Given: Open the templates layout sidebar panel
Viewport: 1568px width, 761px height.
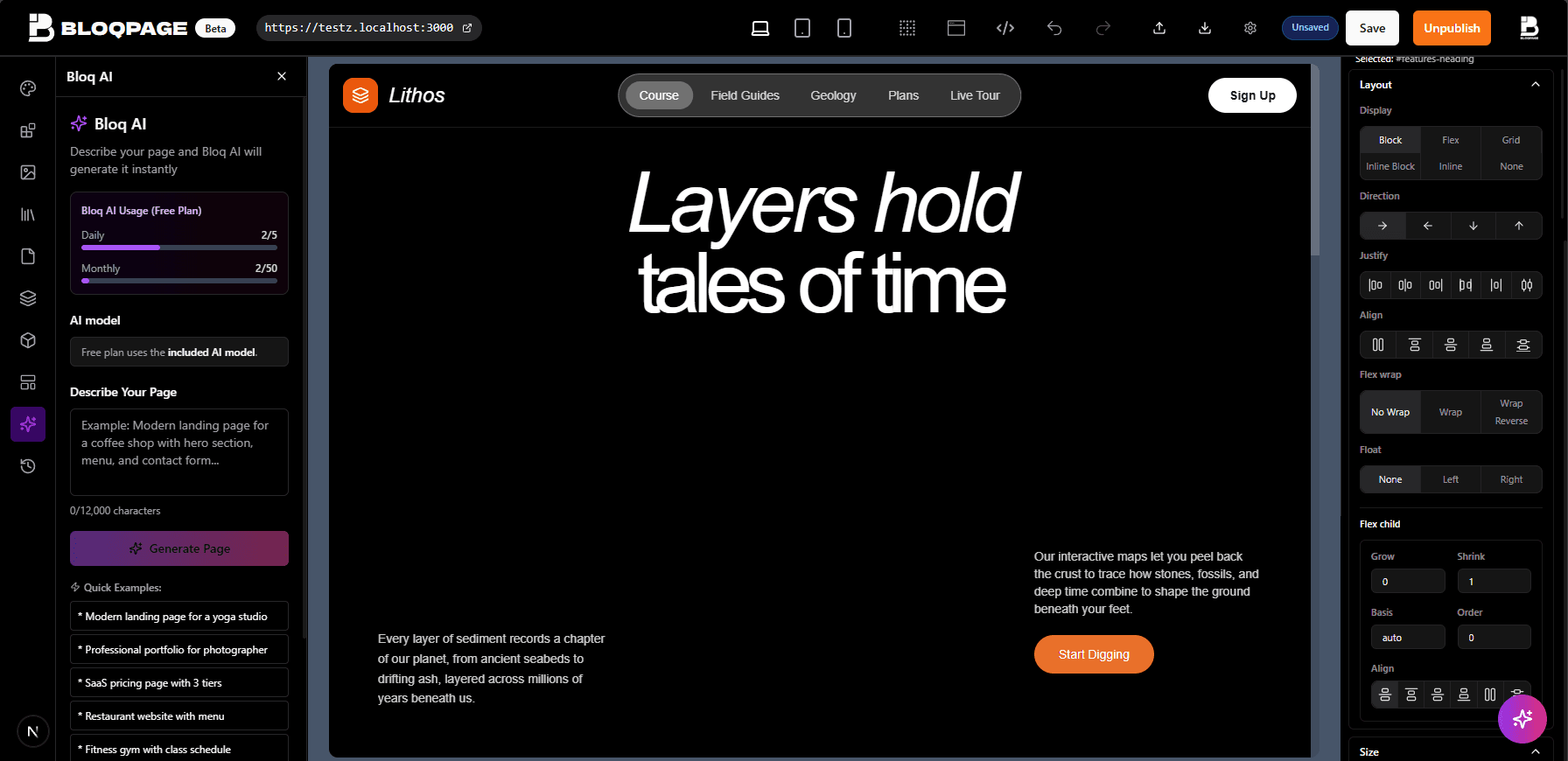Looking at the screenshot, I should [28, 382].
